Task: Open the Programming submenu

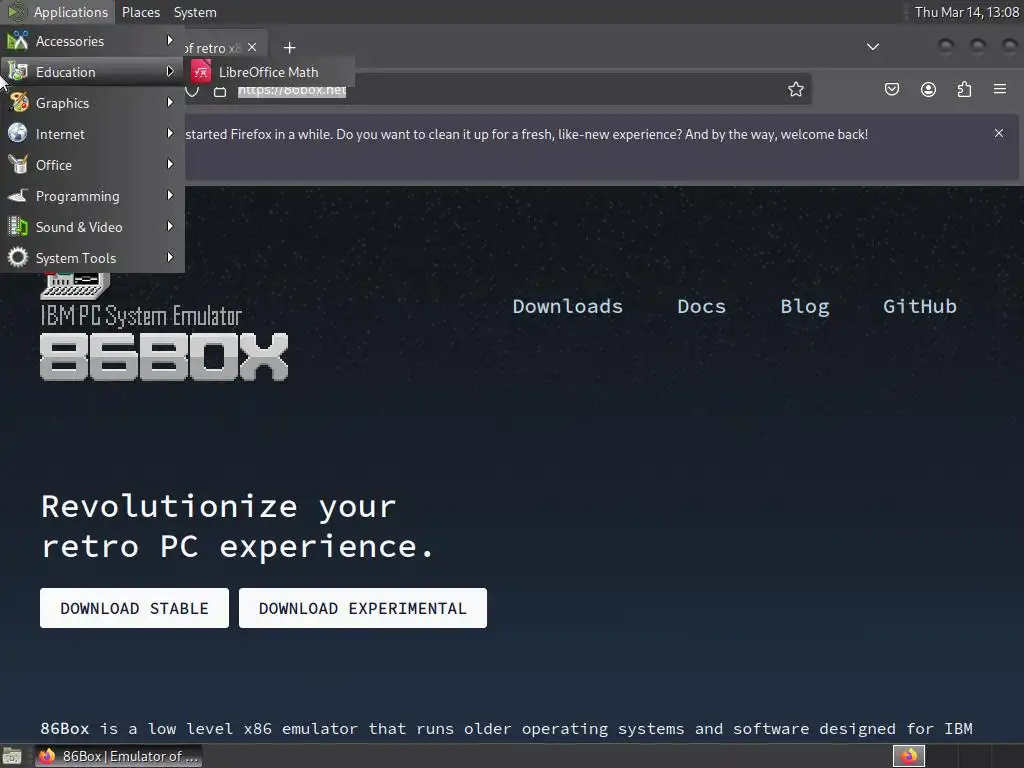Action: 92,196
